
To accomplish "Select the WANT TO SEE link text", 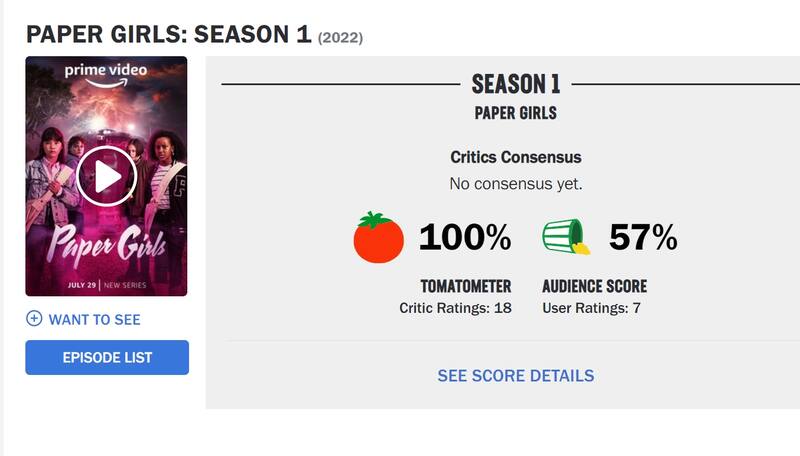I will tap(94, 320).
